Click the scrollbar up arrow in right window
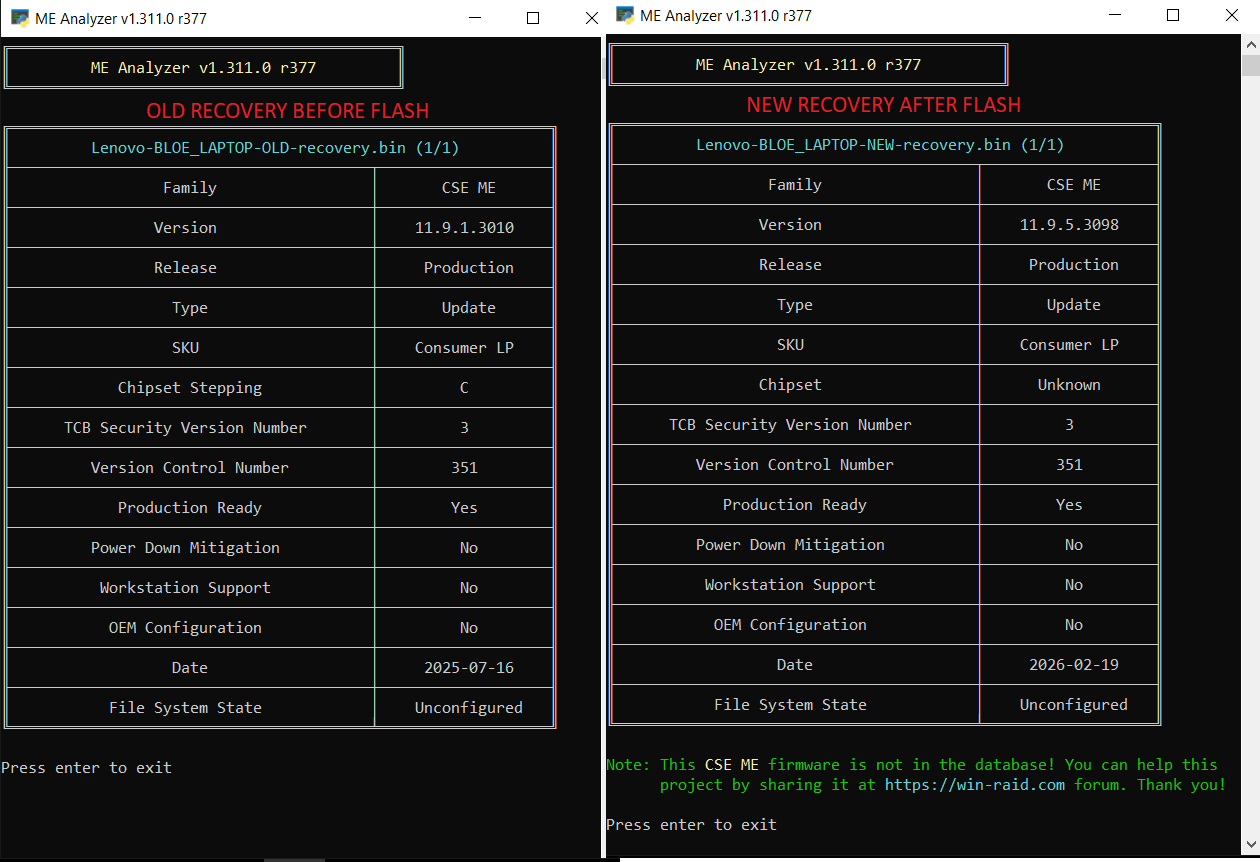The width and height of the screenshot is (1260, 862). (1250, 43)
